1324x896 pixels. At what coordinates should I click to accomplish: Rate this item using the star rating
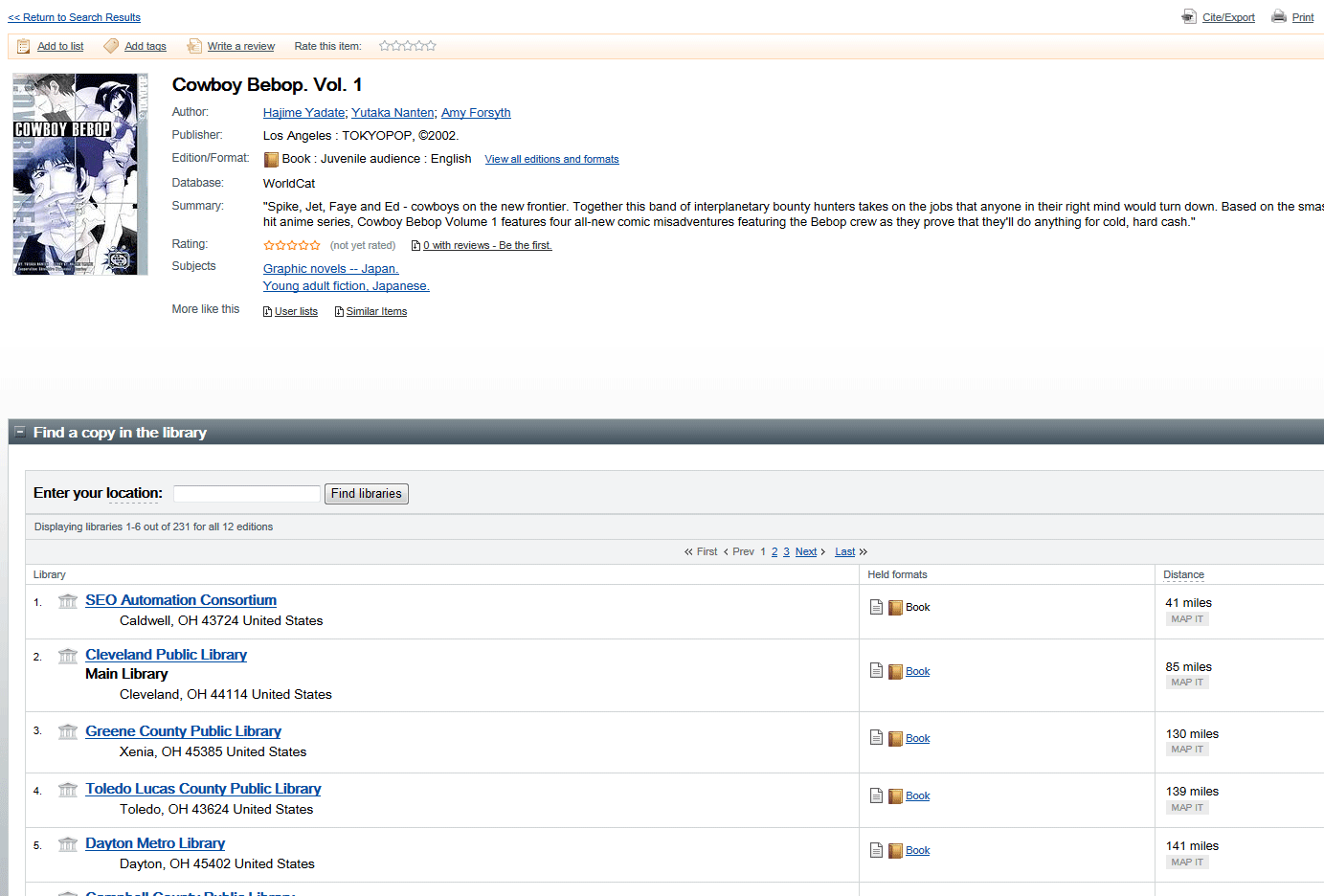[x=408, y=46]
